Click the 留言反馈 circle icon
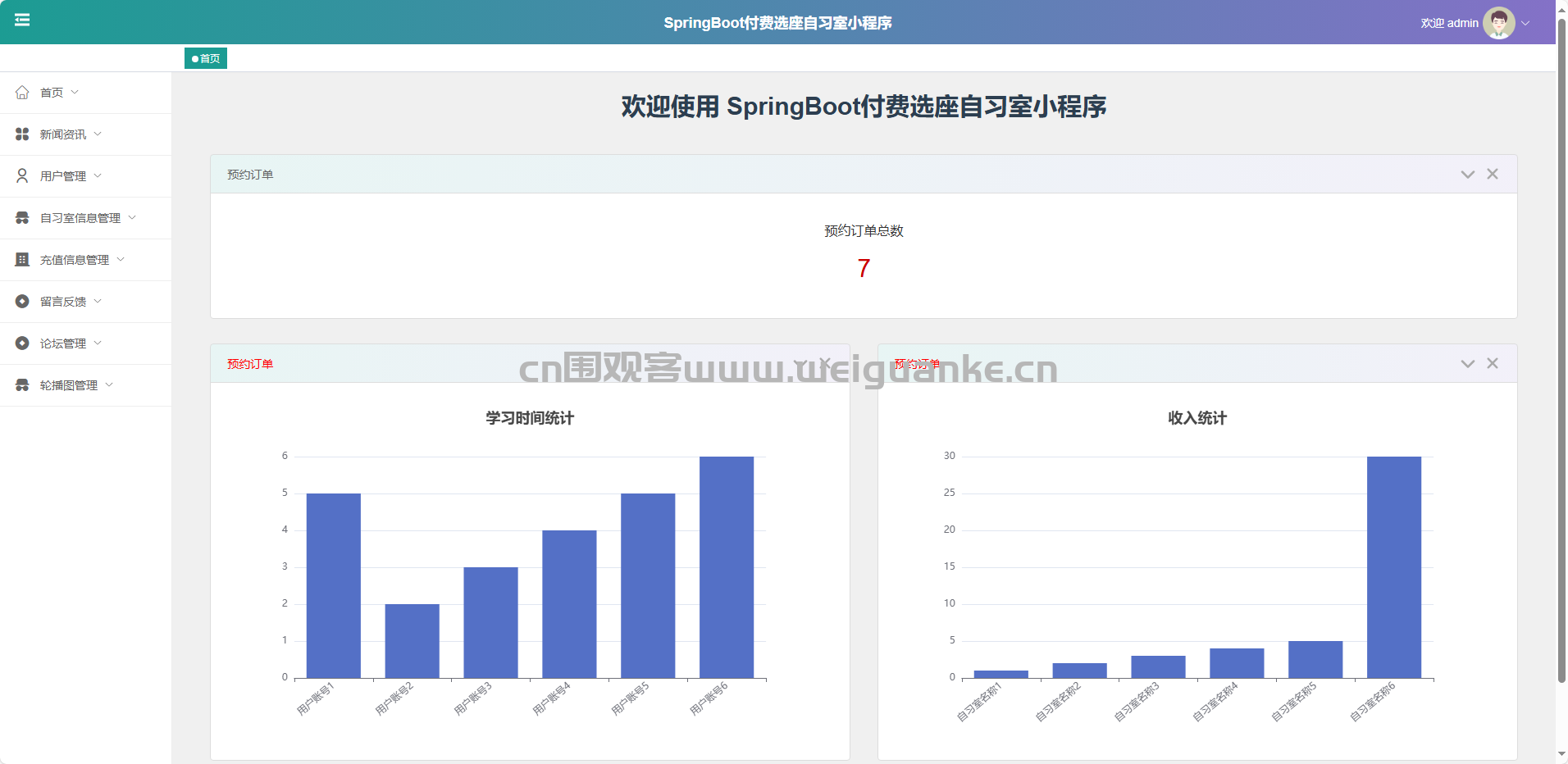This screenshot has width=1568, height=764. (22, 302)
